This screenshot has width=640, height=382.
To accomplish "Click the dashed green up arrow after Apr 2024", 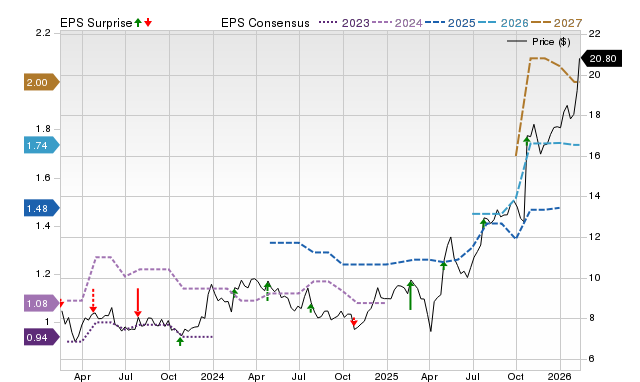I will click(267, 291).
